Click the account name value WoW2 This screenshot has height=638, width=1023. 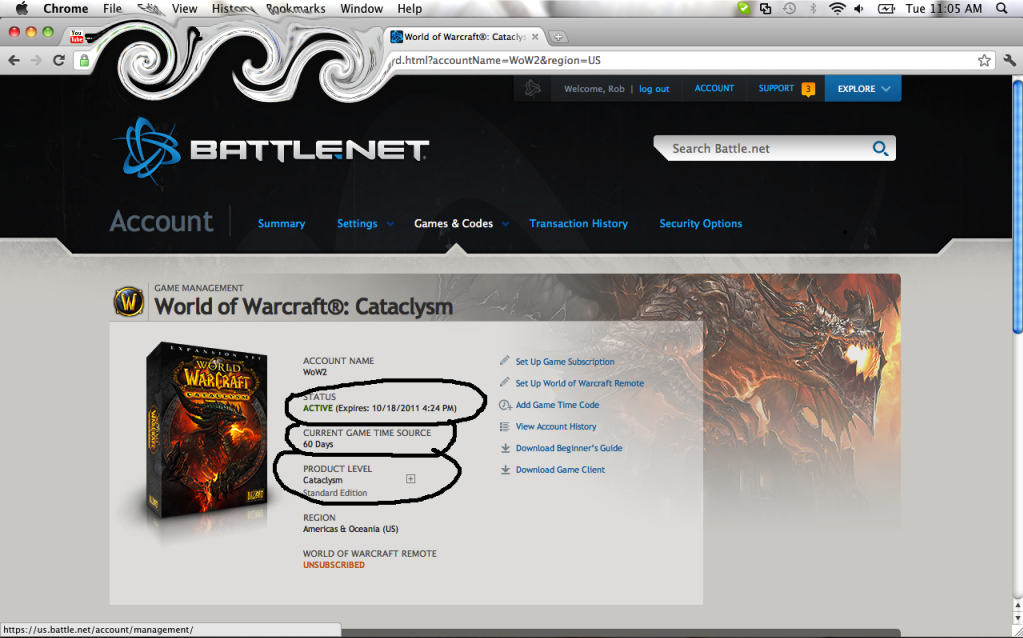click(315, 372)
